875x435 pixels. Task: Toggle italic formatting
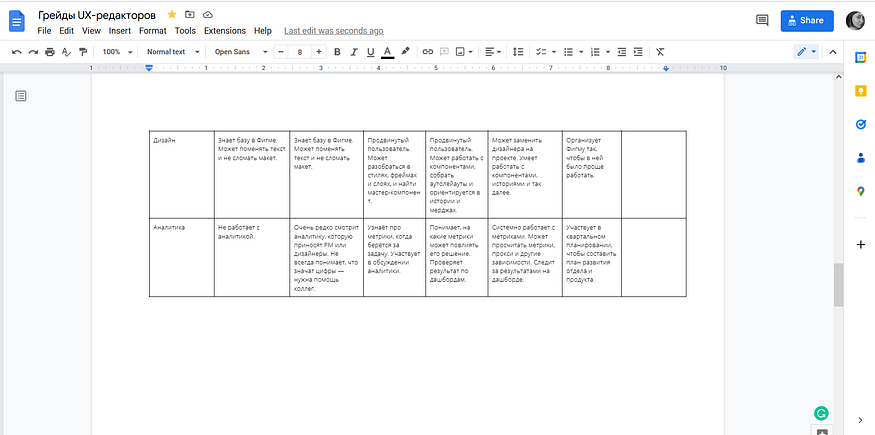tap(353, 52)
